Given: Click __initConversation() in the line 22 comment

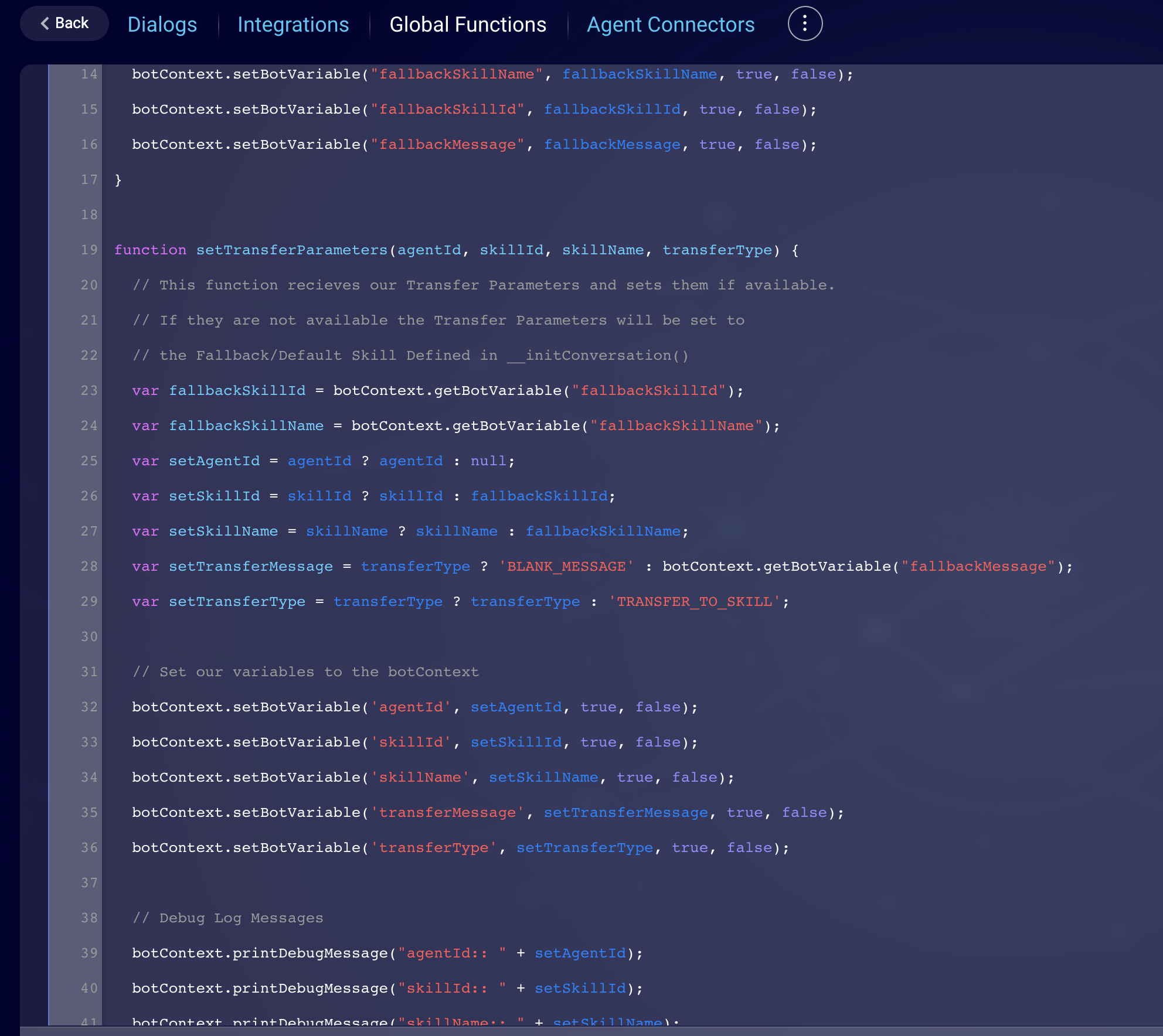Looking at the screenshot, I should point(598,356).
